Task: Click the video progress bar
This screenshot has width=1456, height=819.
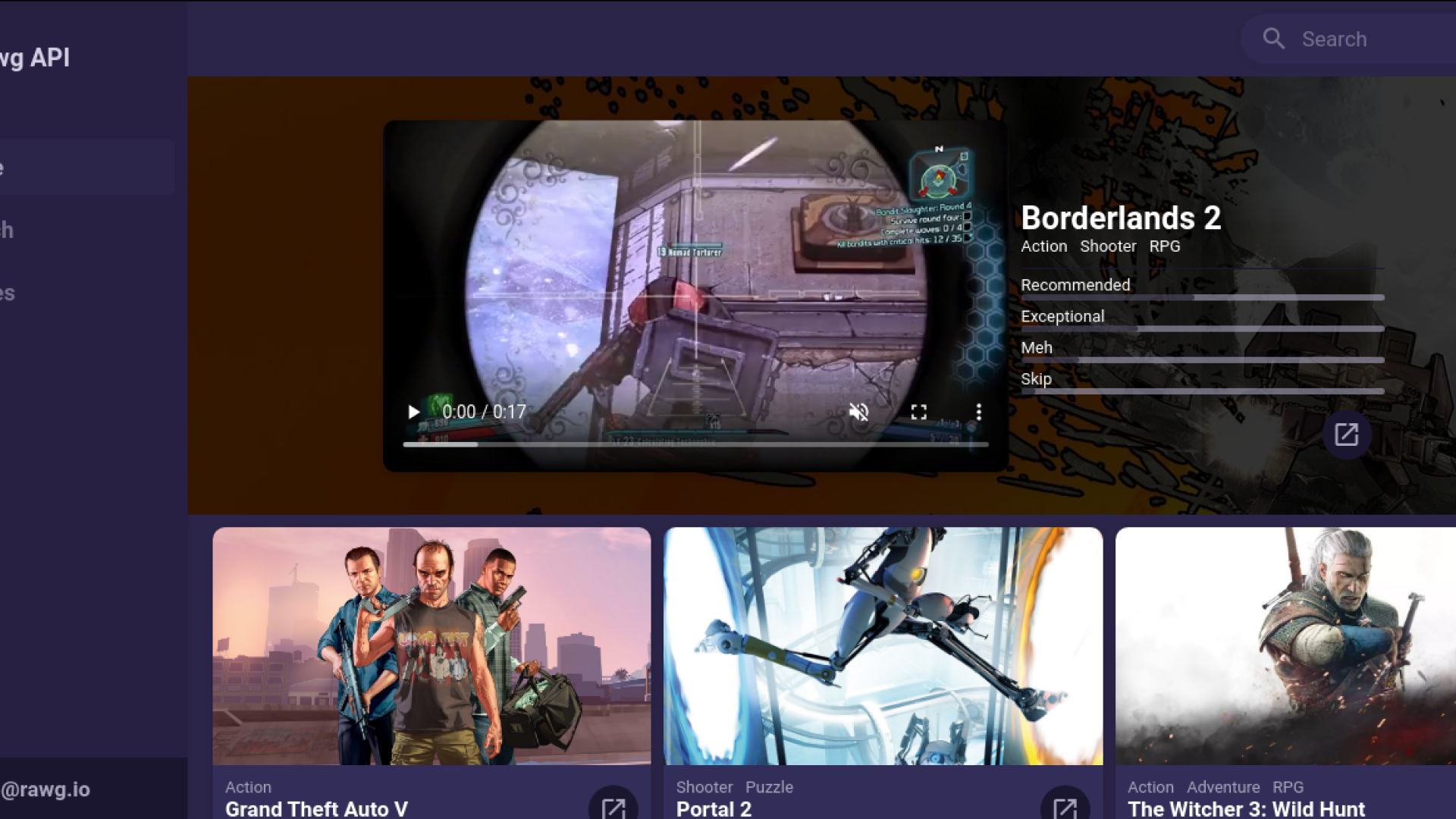Action: click(x=695, y=444)
